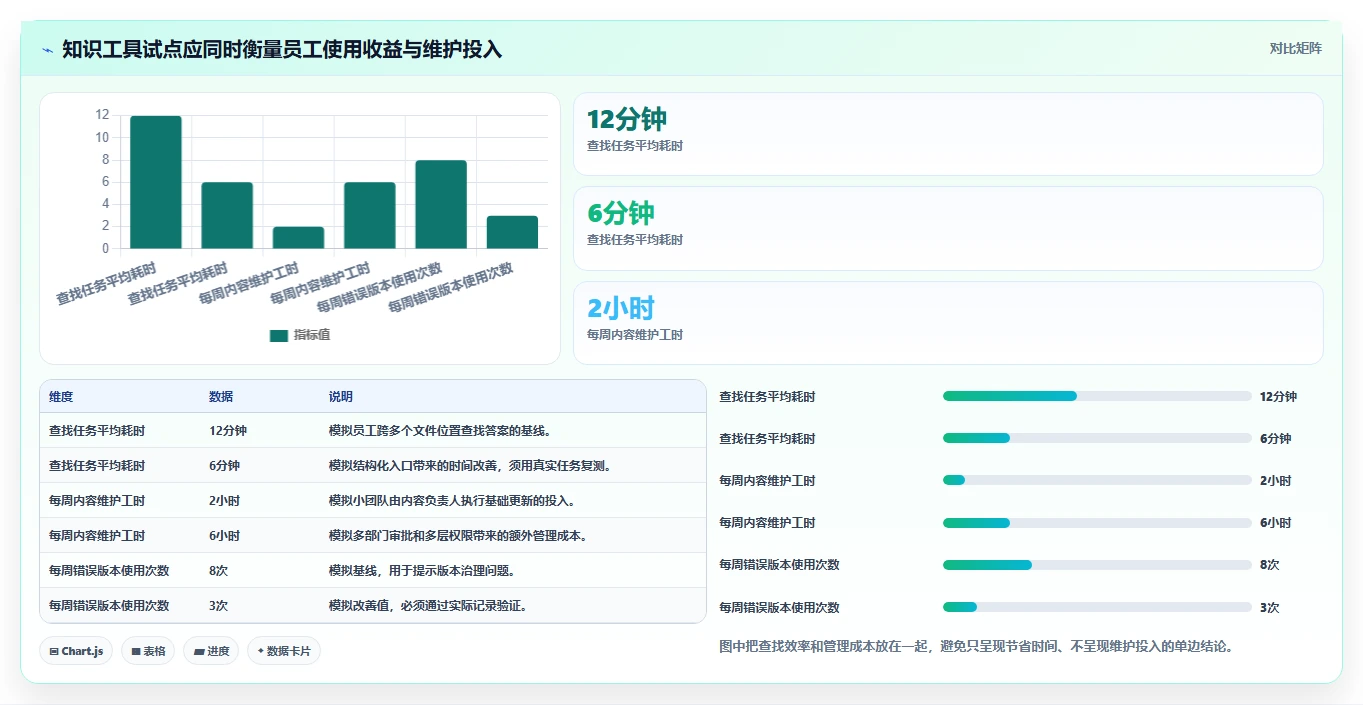
Task: Click the tallest chart bar valued 12
Action: tap(156, 182)
